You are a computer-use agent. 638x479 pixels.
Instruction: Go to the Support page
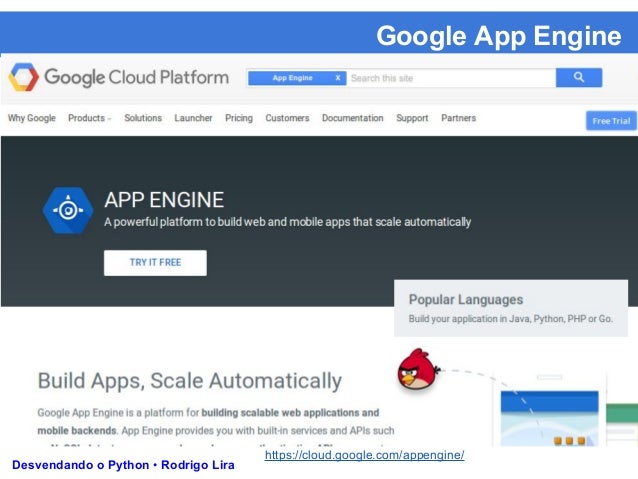[x=412, y=118]
